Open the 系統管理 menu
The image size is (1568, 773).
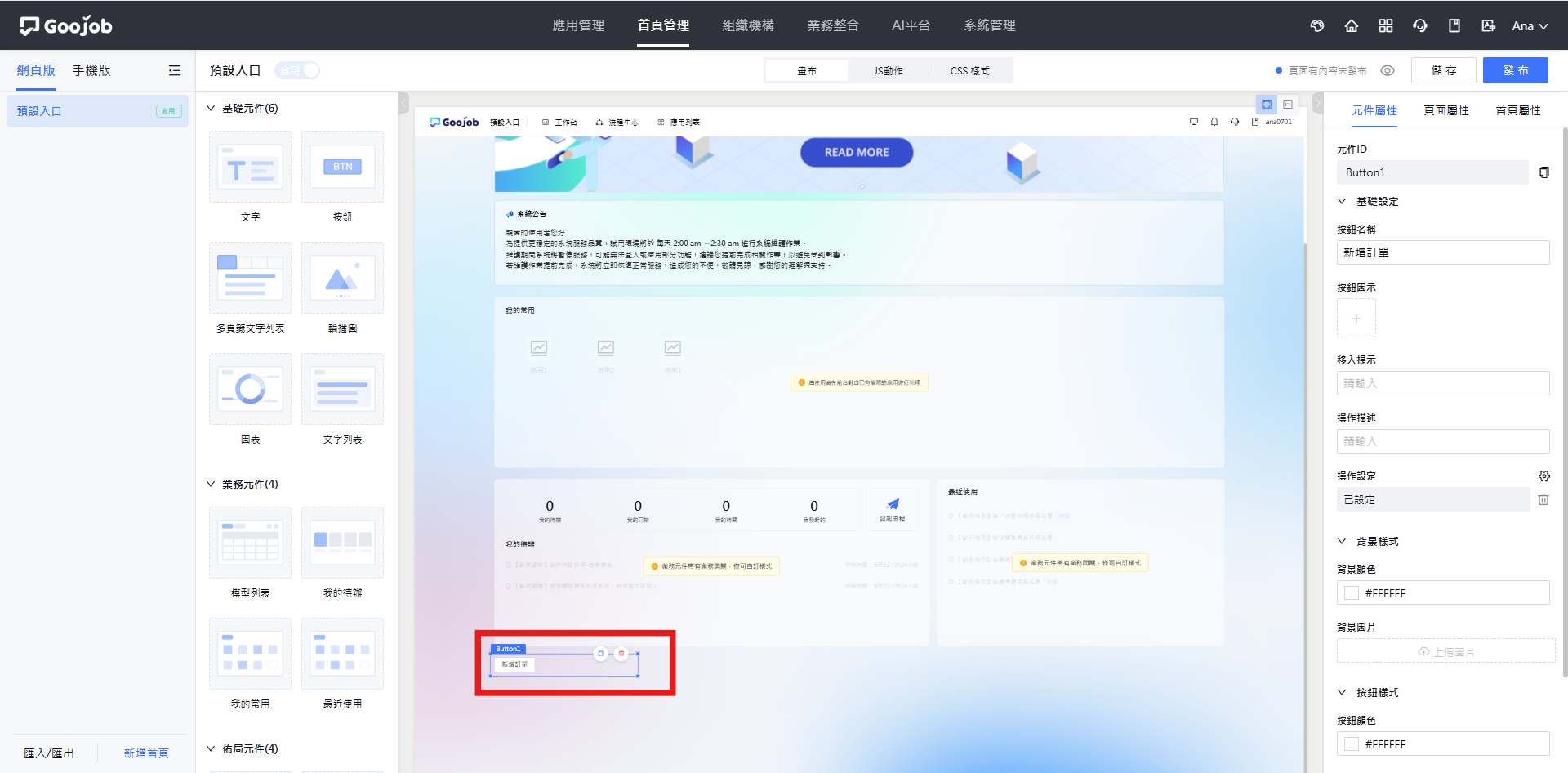(990, 25)
